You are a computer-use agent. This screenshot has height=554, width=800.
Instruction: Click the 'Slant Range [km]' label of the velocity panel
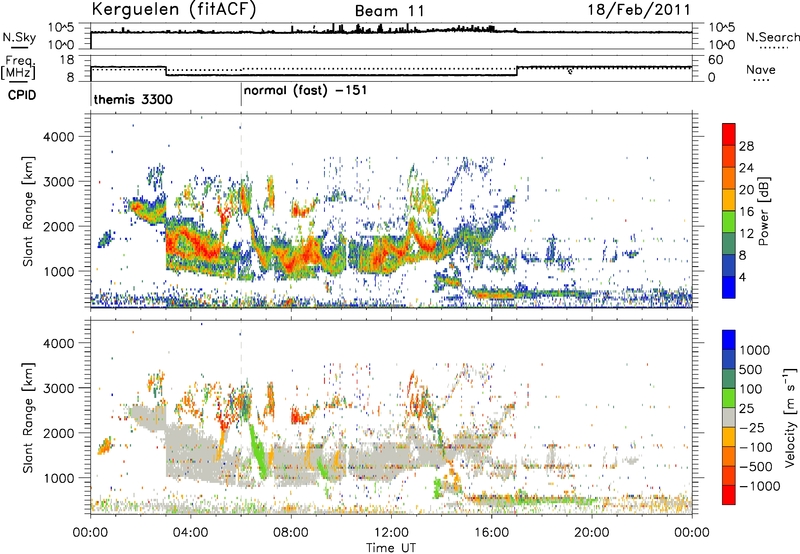[28, 417]
